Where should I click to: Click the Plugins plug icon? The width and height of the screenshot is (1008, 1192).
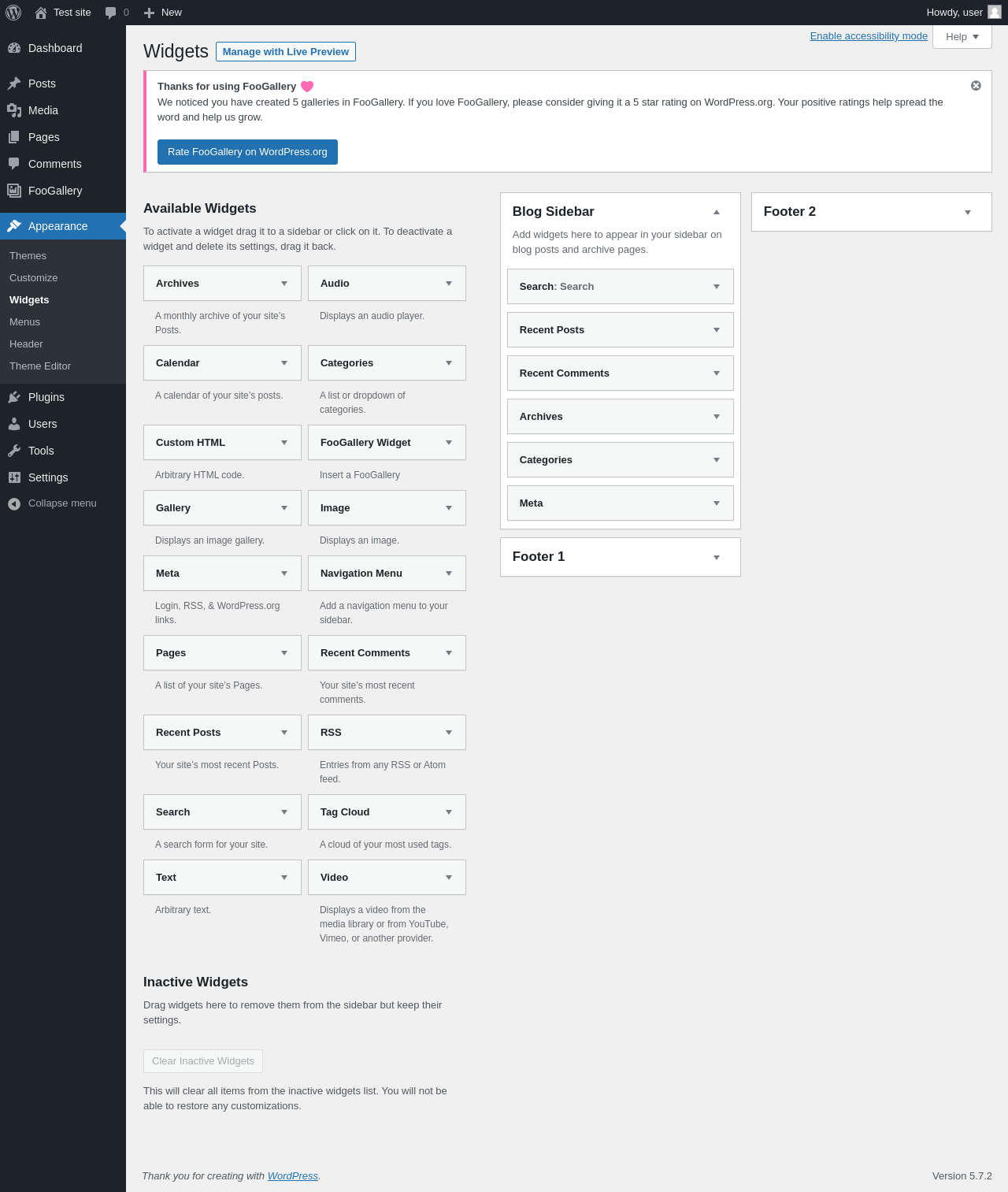tap(14, 397)
